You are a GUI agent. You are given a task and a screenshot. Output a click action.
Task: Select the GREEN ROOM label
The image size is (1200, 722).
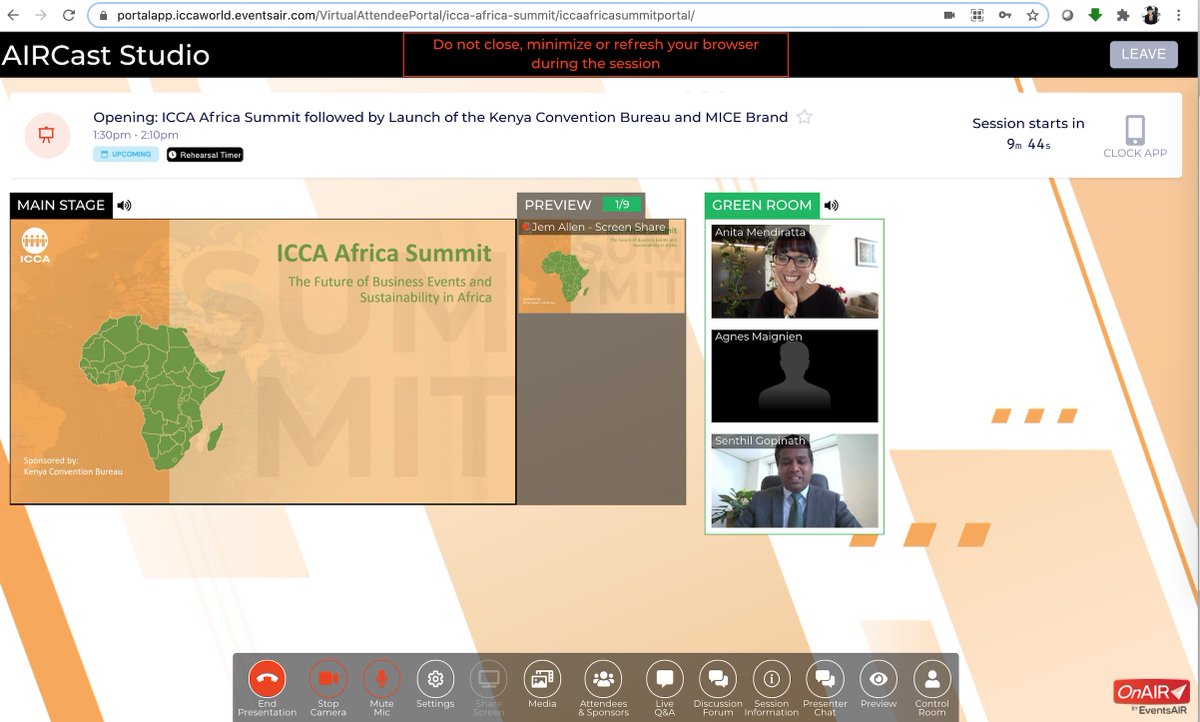point(762,205)
